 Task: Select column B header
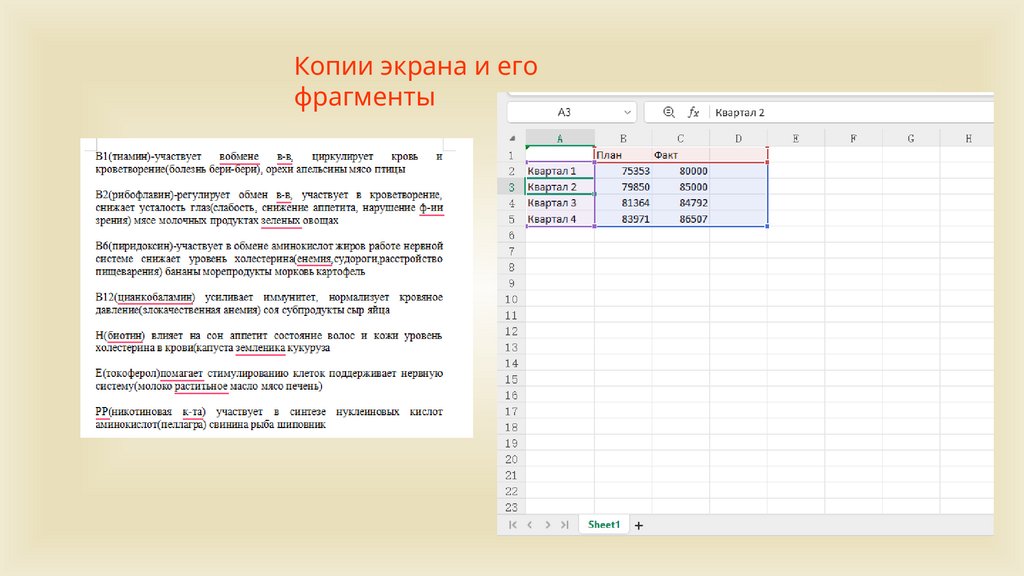[623, 138]
